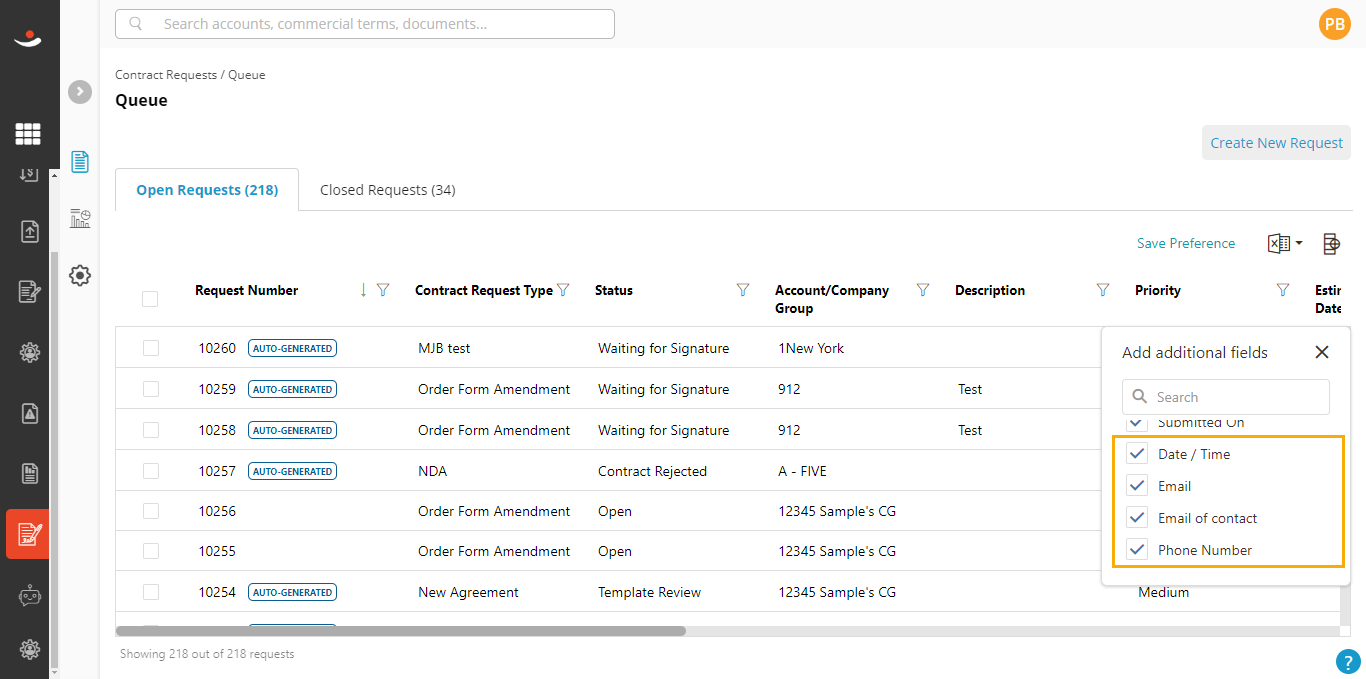This screenshot has width=1366, height=679.
Task: Click the Save Preference link
Action: [x=1186, y=243]
